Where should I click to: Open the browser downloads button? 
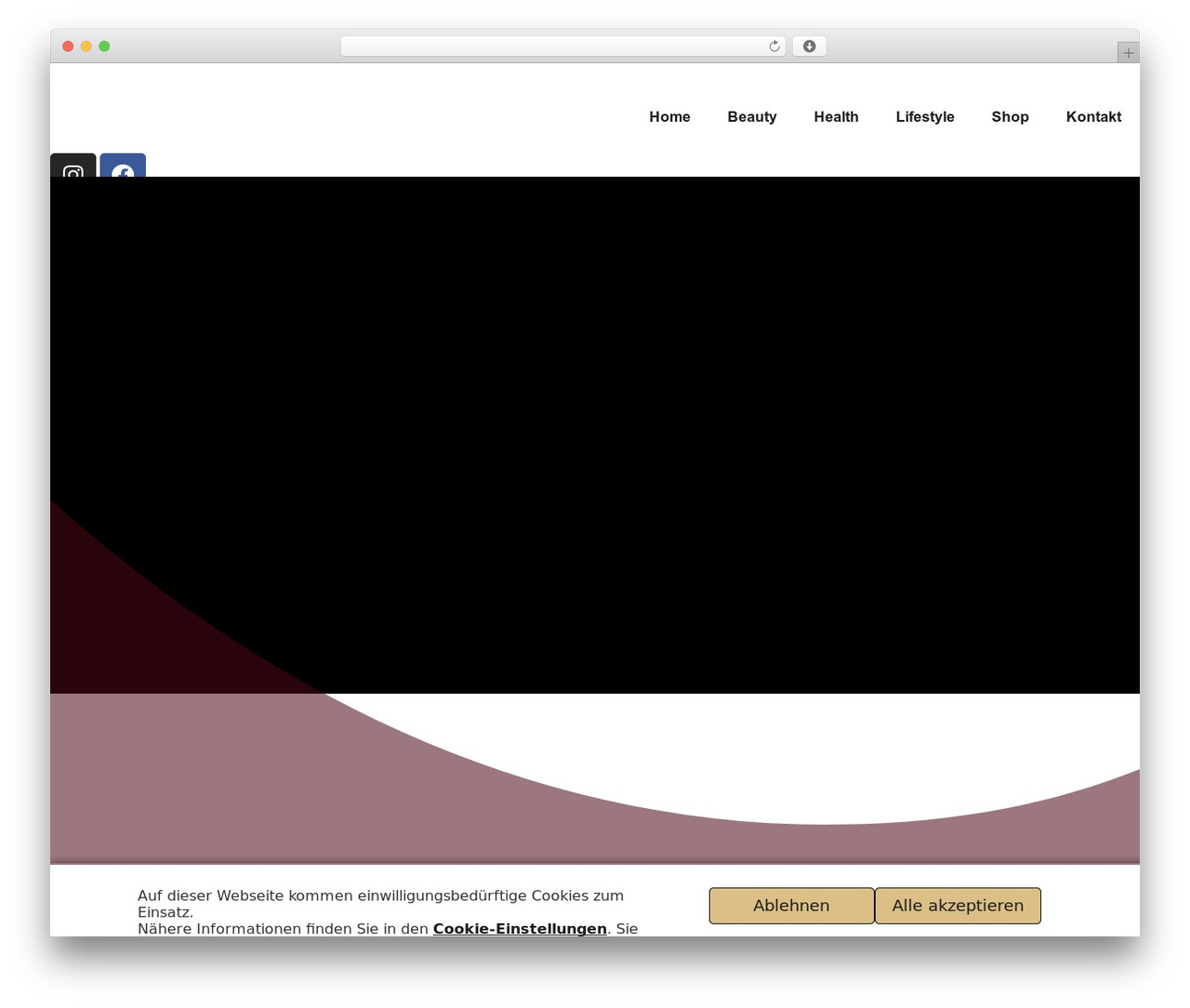[x=809, y=46]
